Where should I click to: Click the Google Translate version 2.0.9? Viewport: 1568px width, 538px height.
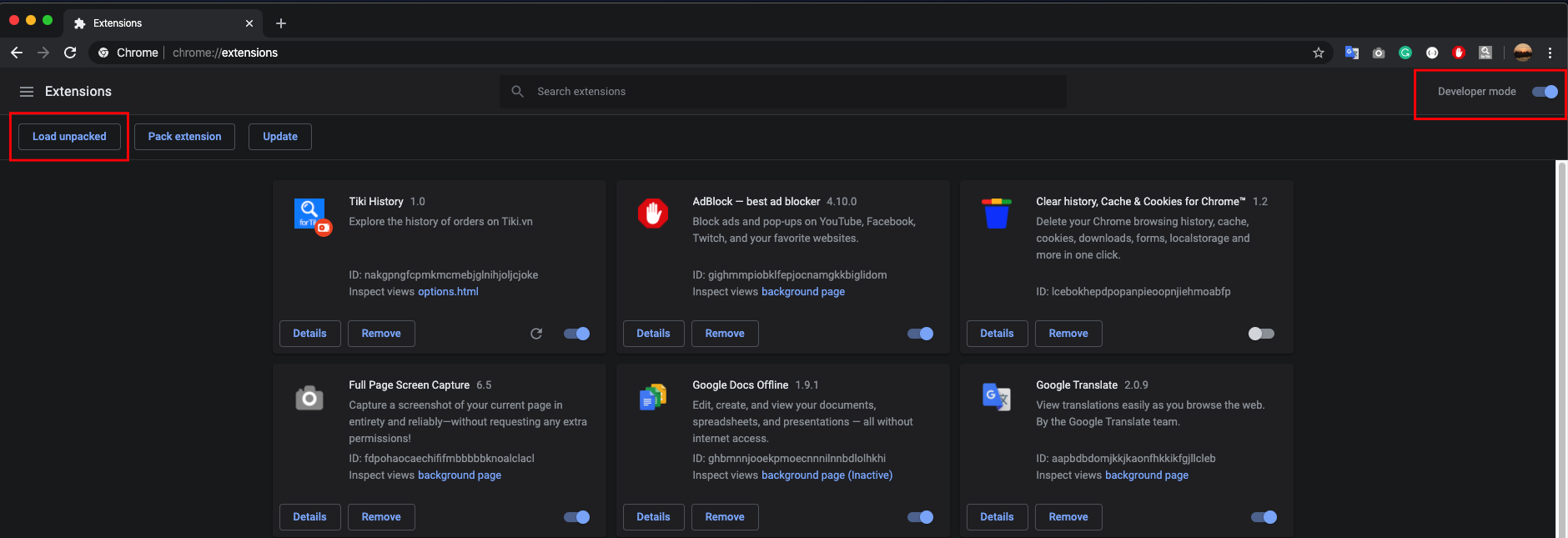[1136, 385]
